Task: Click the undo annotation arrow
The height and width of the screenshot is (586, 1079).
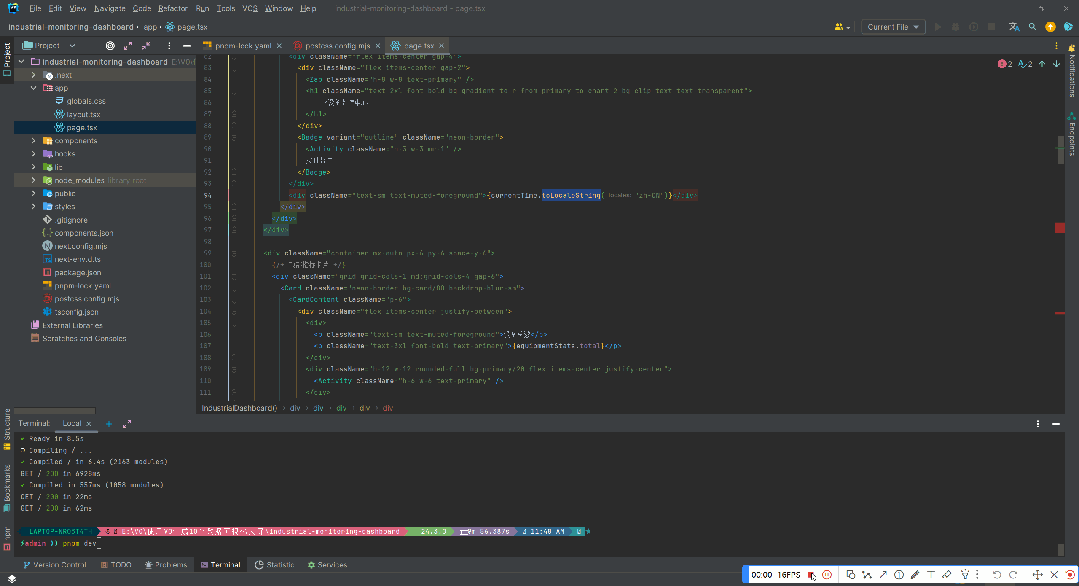Action: [996, 575]
